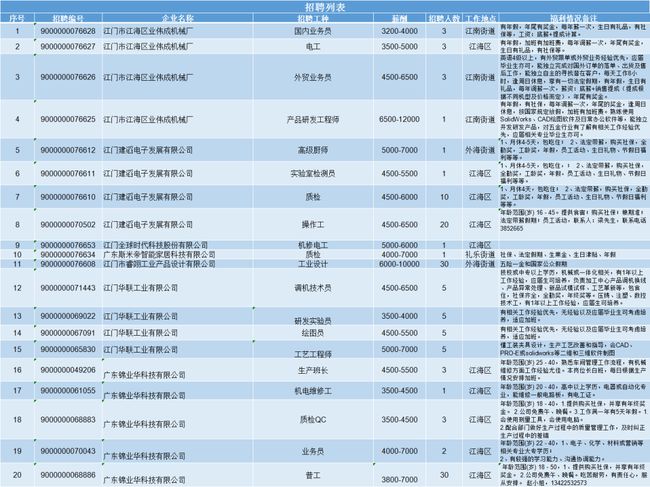The width and height of the screenshot is (650, 487).
Task: Click recruitment ID 9000000076625
Action: click(68, 119)
